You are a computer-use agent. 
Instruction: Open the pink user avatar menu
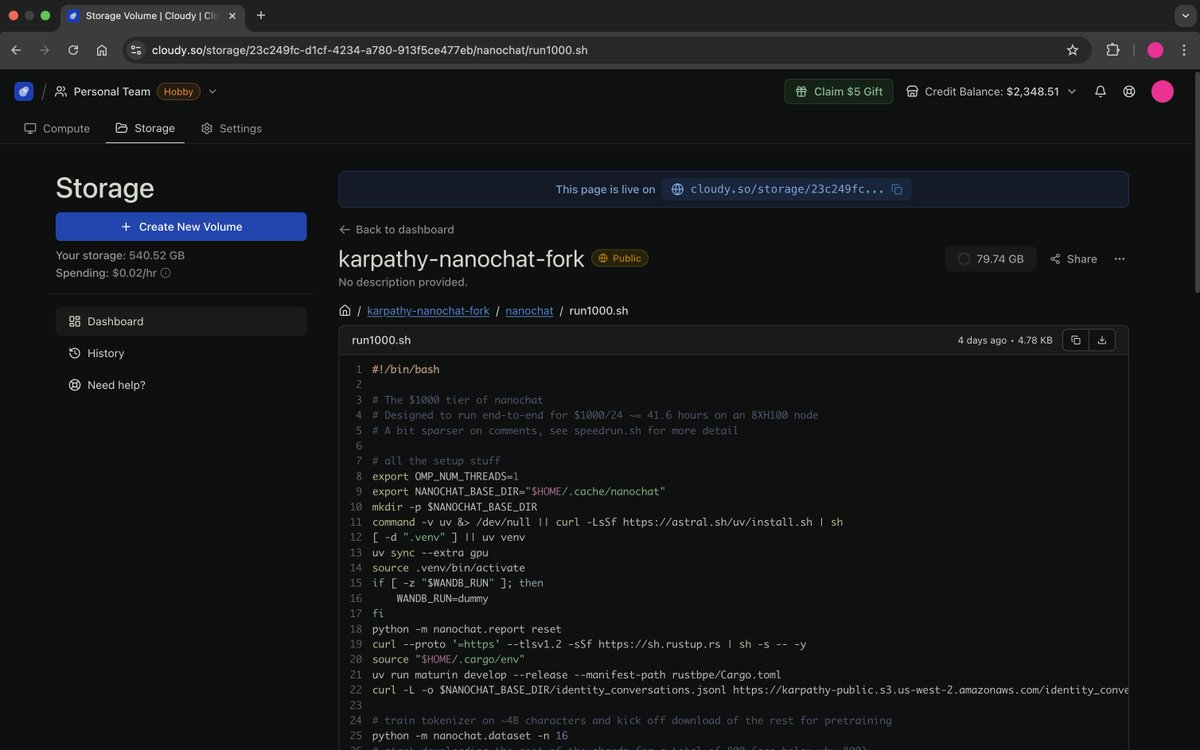(x=1162, y=91)
